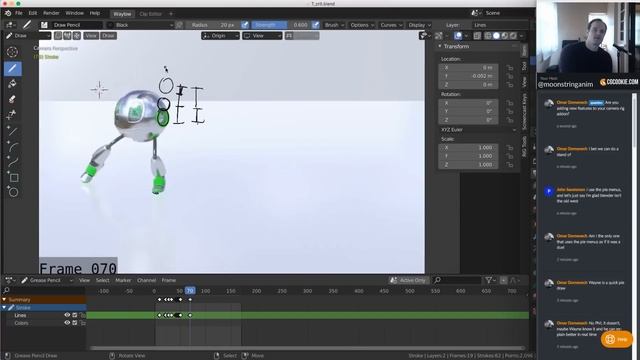Image resolution: width=640 pixels, height=360 pixels.
Task: Open the Render menu
Action: 51,13
